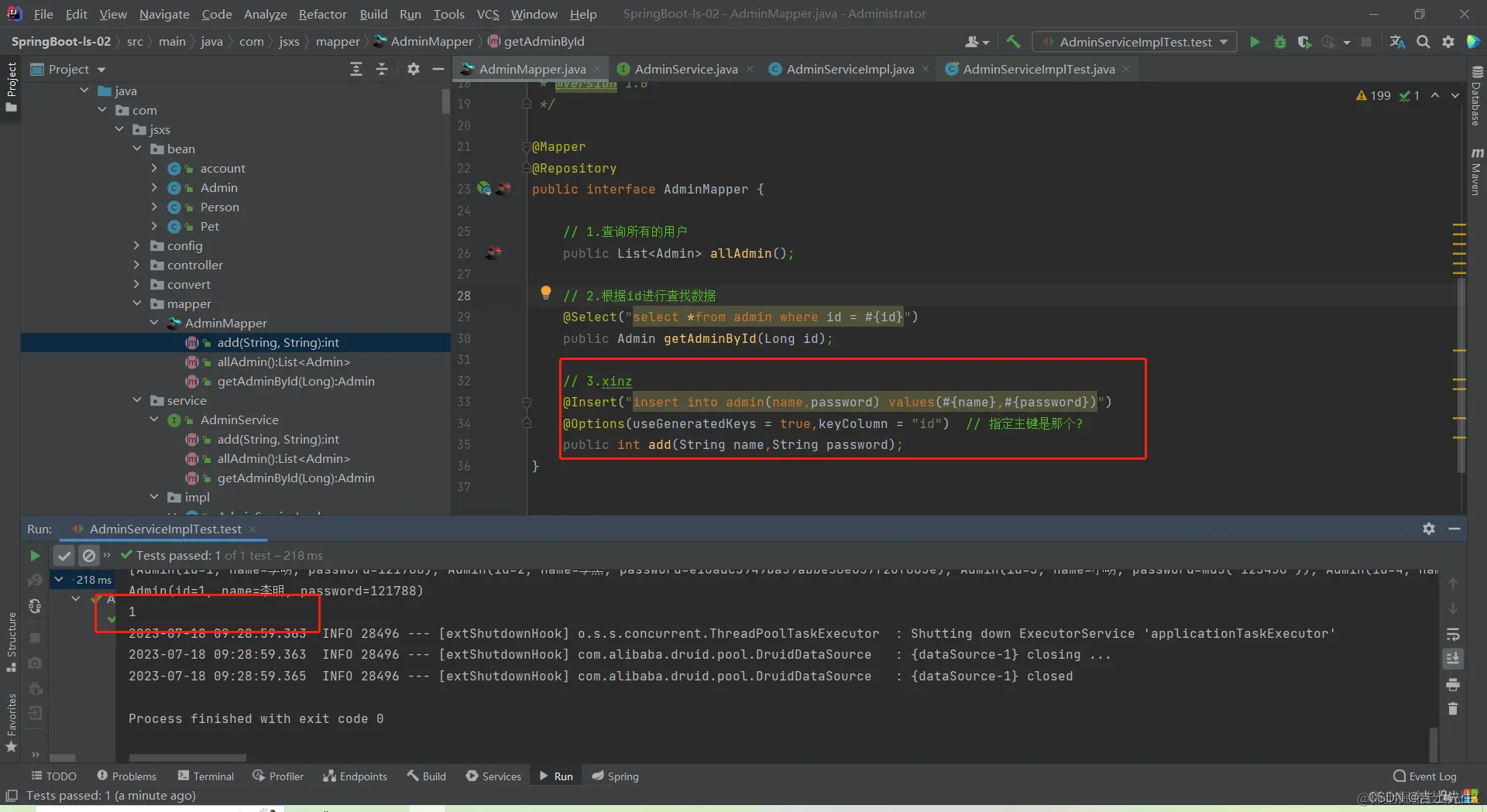Expand the config folder in the tree
1487x812 pixels.
[137, 246]
